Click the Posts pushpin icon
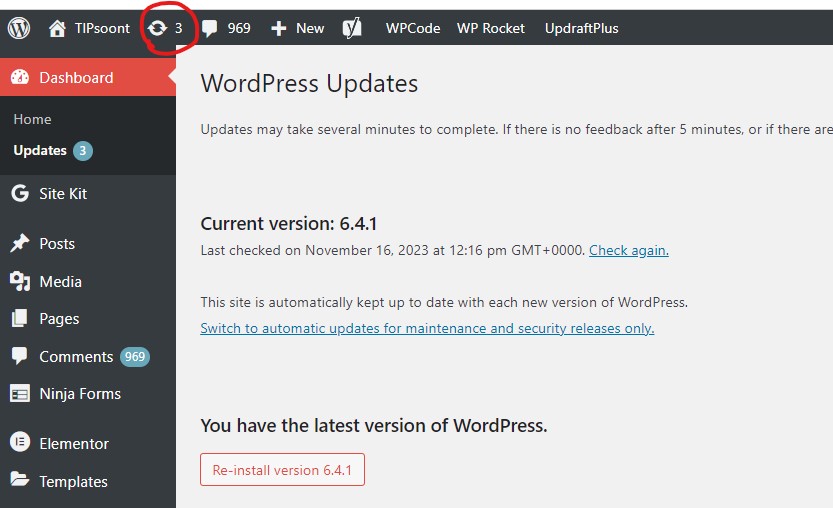 (20, 244)
